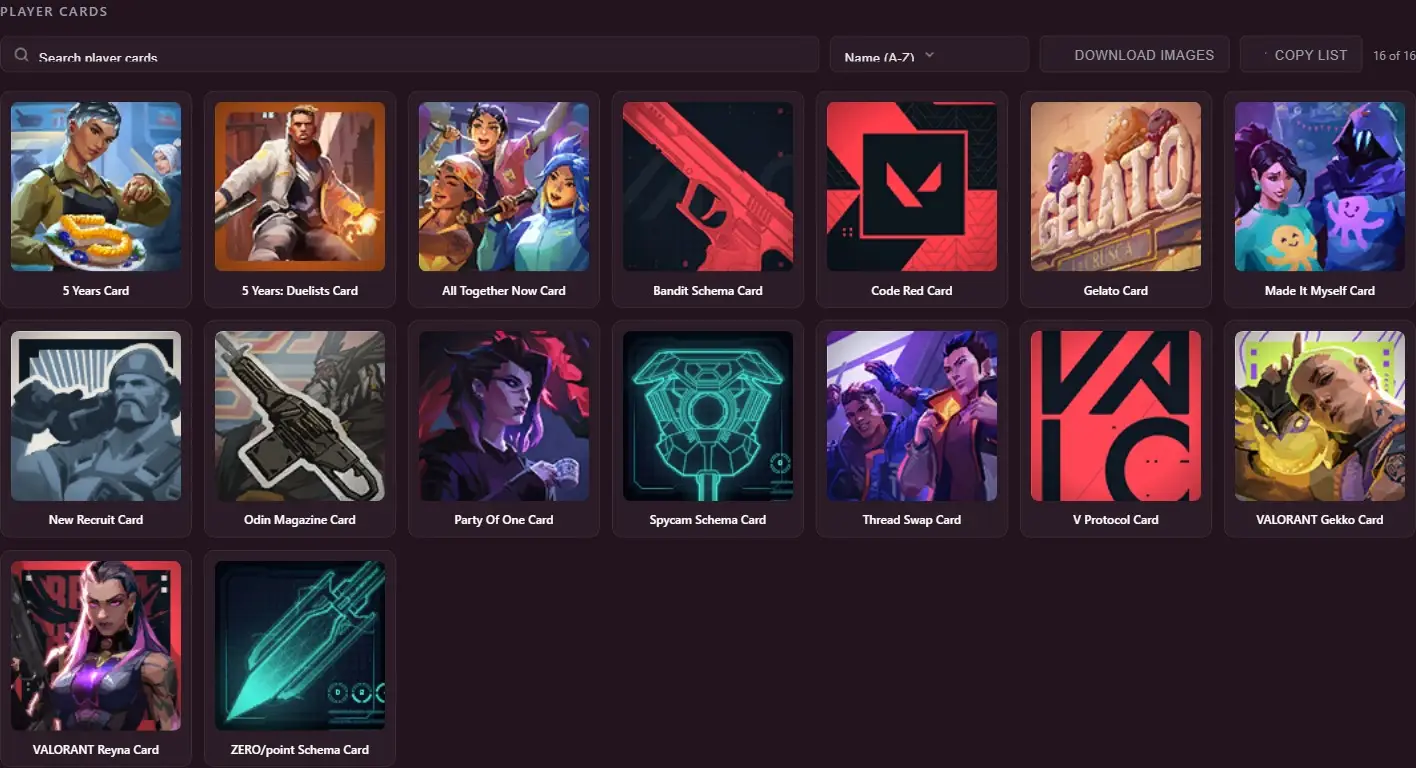Image resolution: width=1416 pixels, height=768 pixels.
Task: Open the Made It Myself Card artwork
Action: [1320, 186]
